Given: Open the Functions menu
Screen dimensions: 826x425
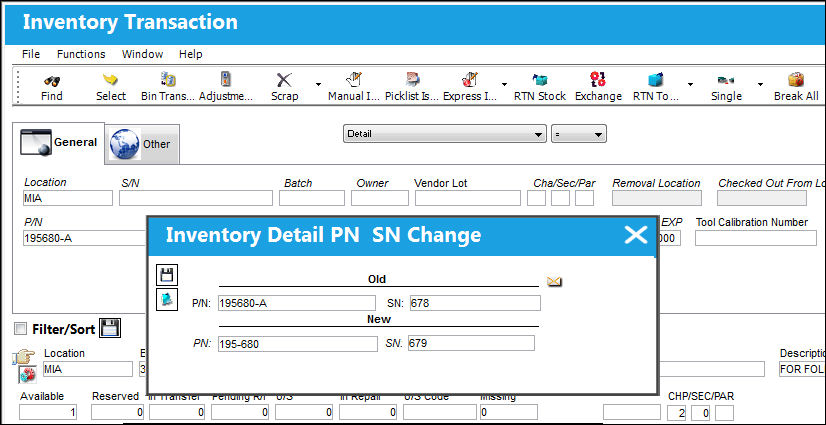Looking at the screenshot, I should (x=81, y=54).
